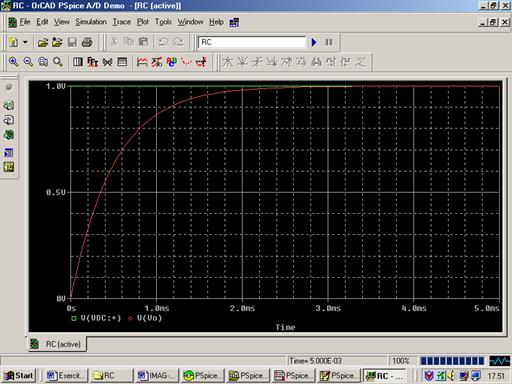Open the Simulation menu
Image resolution: width=512 pixels, height=384 pixels.
(91, 22)
